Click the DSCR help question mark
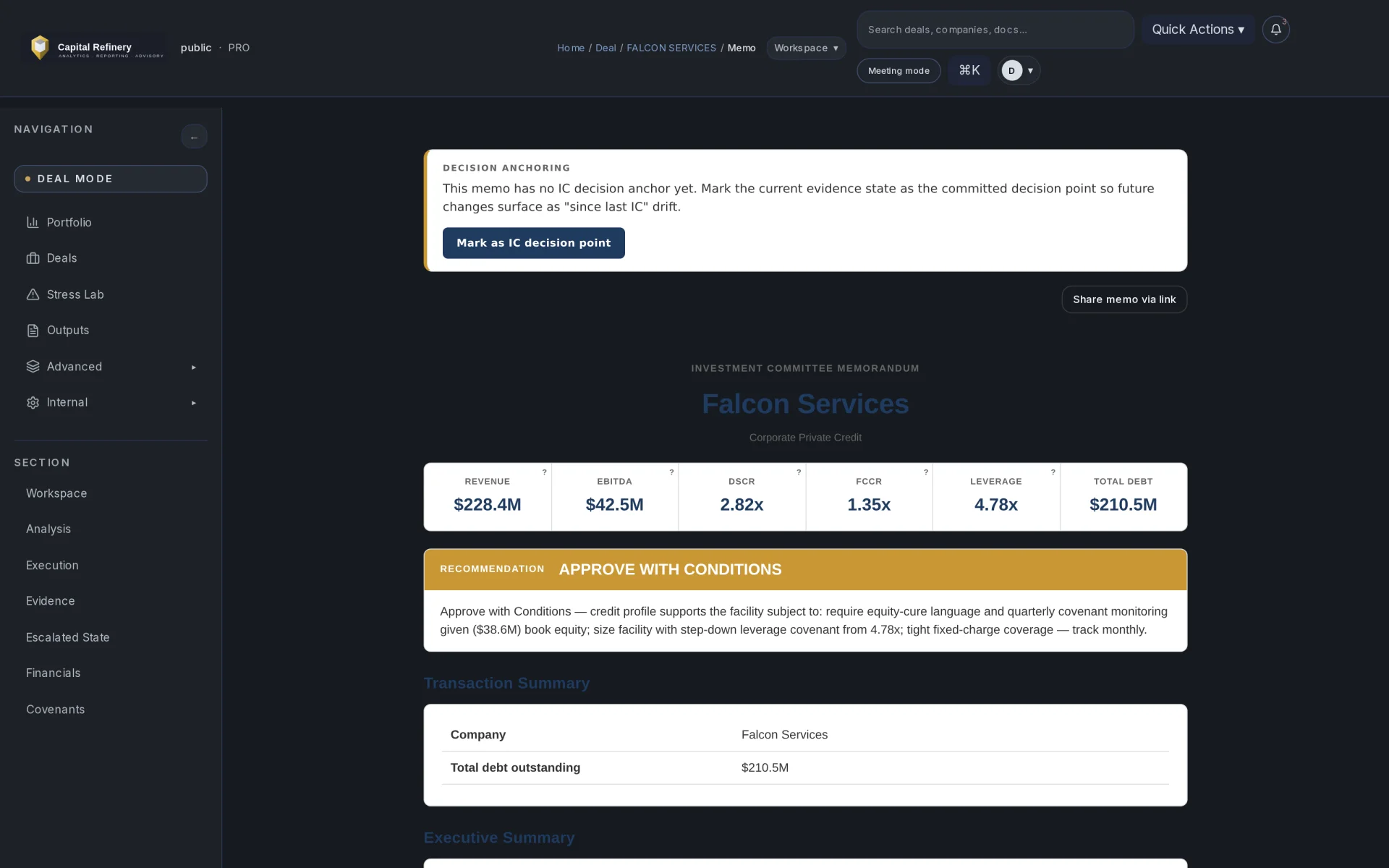This screenshot has height=868, width=1389. (x=799, y=472)
